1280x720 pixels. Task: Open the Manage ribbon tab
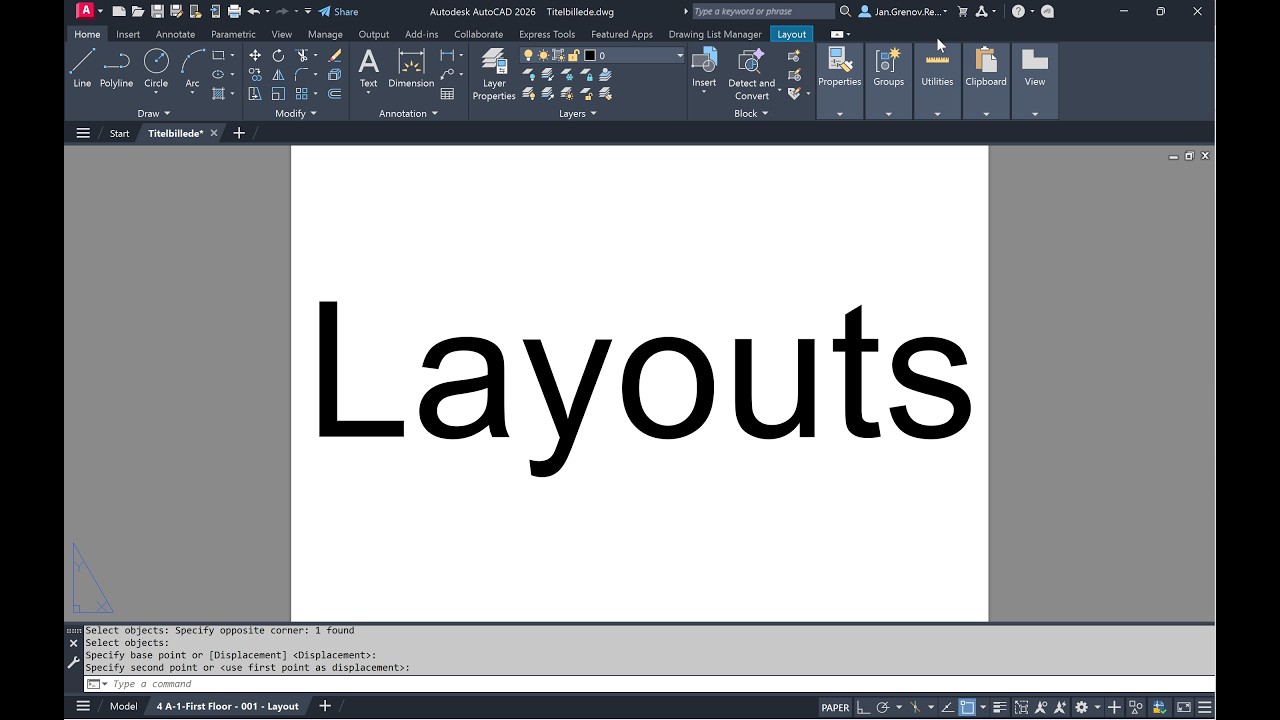click(x=325, y=34)
